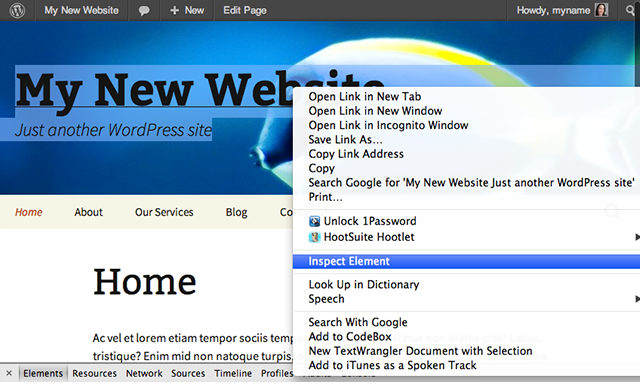Expand the HootSuite Hootlet submenu arrow
The image size is (640, 382).
tap(637, 237)
